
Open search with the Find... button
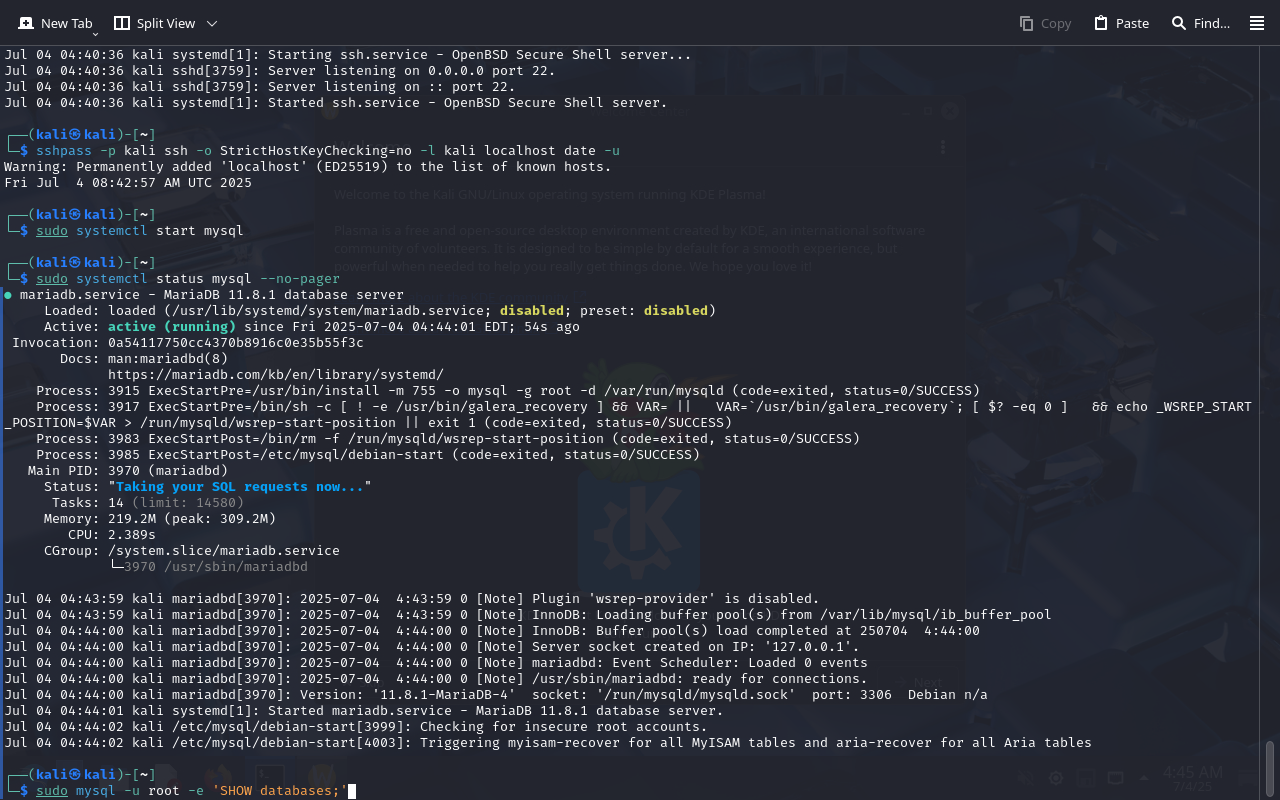click(1200, 23)
